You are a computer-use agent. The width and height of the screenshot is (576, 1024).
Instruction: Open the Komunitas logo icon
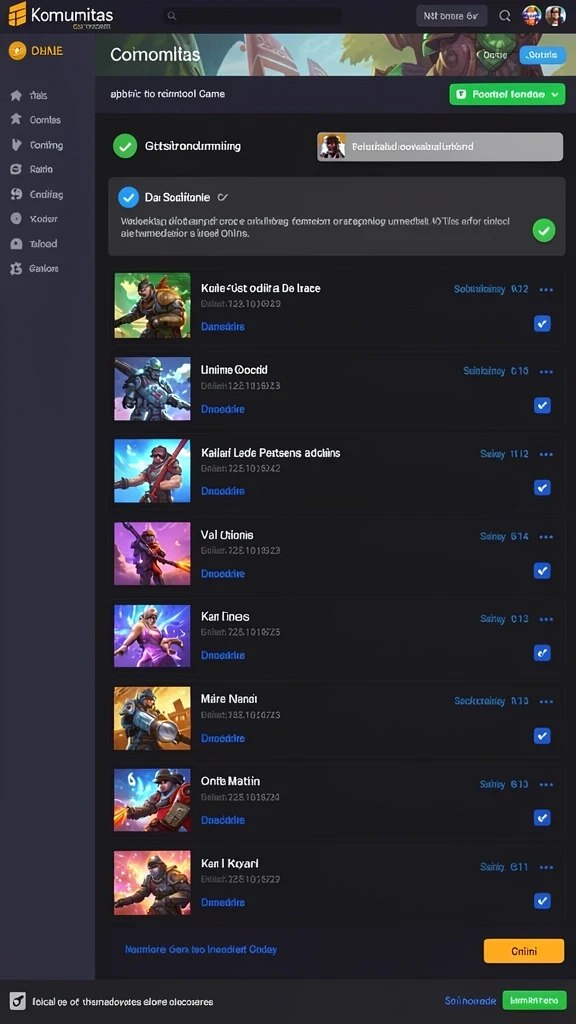tap(18, 14)
